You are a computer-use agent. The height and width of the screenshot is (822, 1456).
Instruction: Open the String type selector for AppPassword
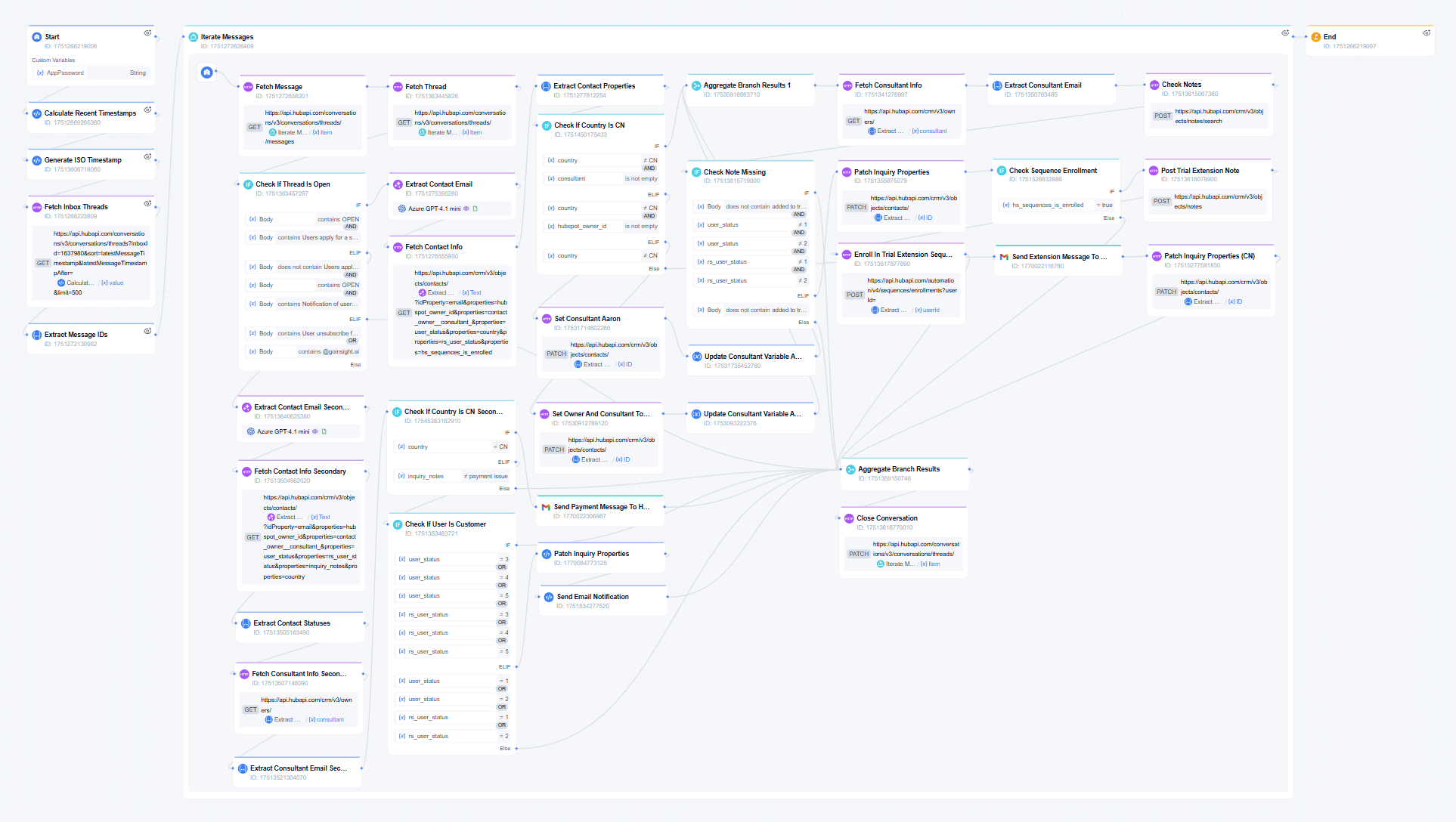[x=138, y=73]
